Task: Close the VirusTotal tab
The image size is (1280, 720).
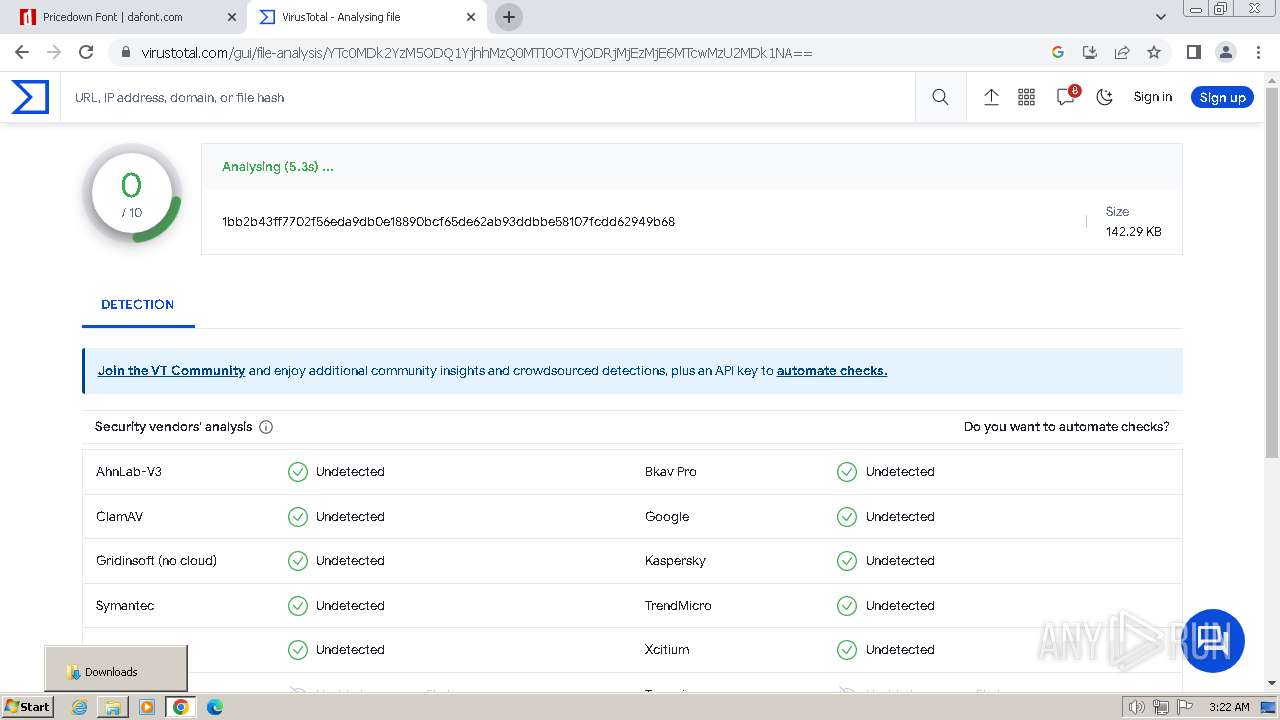Action: (472, 17)
